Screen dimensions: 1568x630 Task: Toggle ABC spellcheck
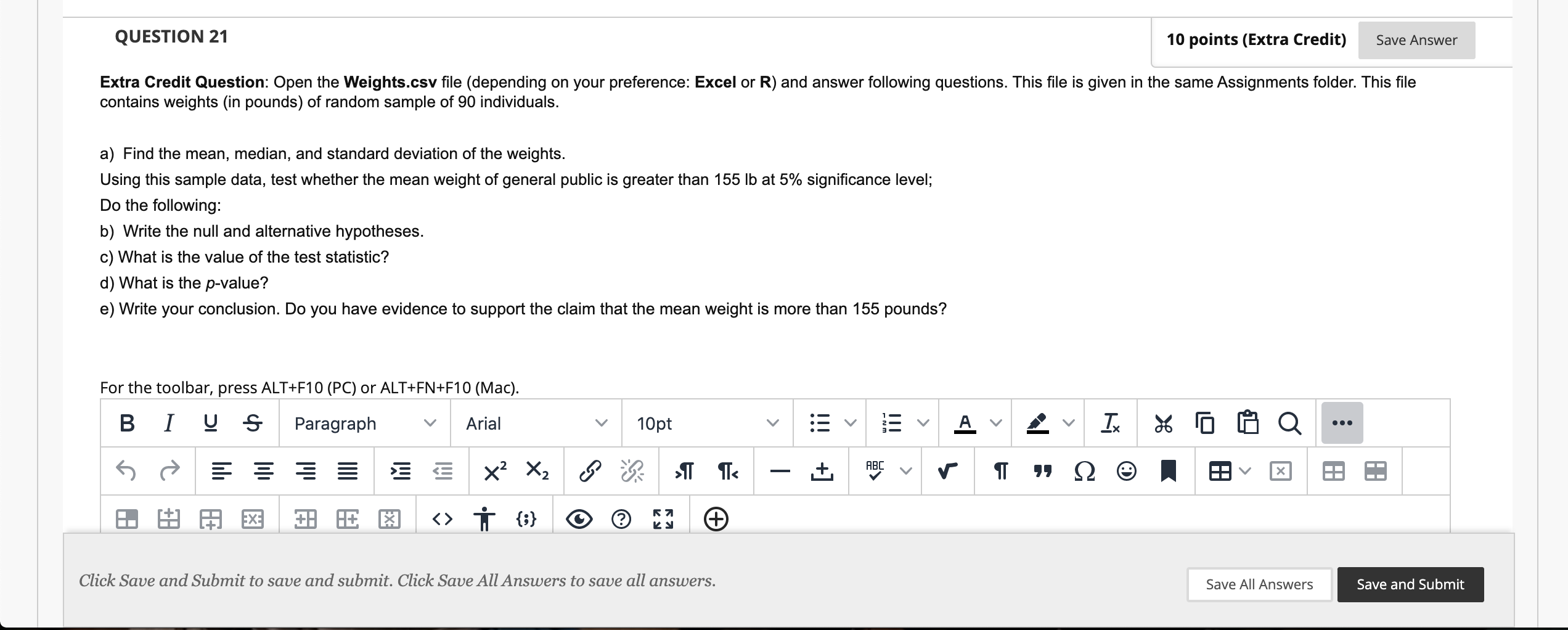(x=875, y=470)
